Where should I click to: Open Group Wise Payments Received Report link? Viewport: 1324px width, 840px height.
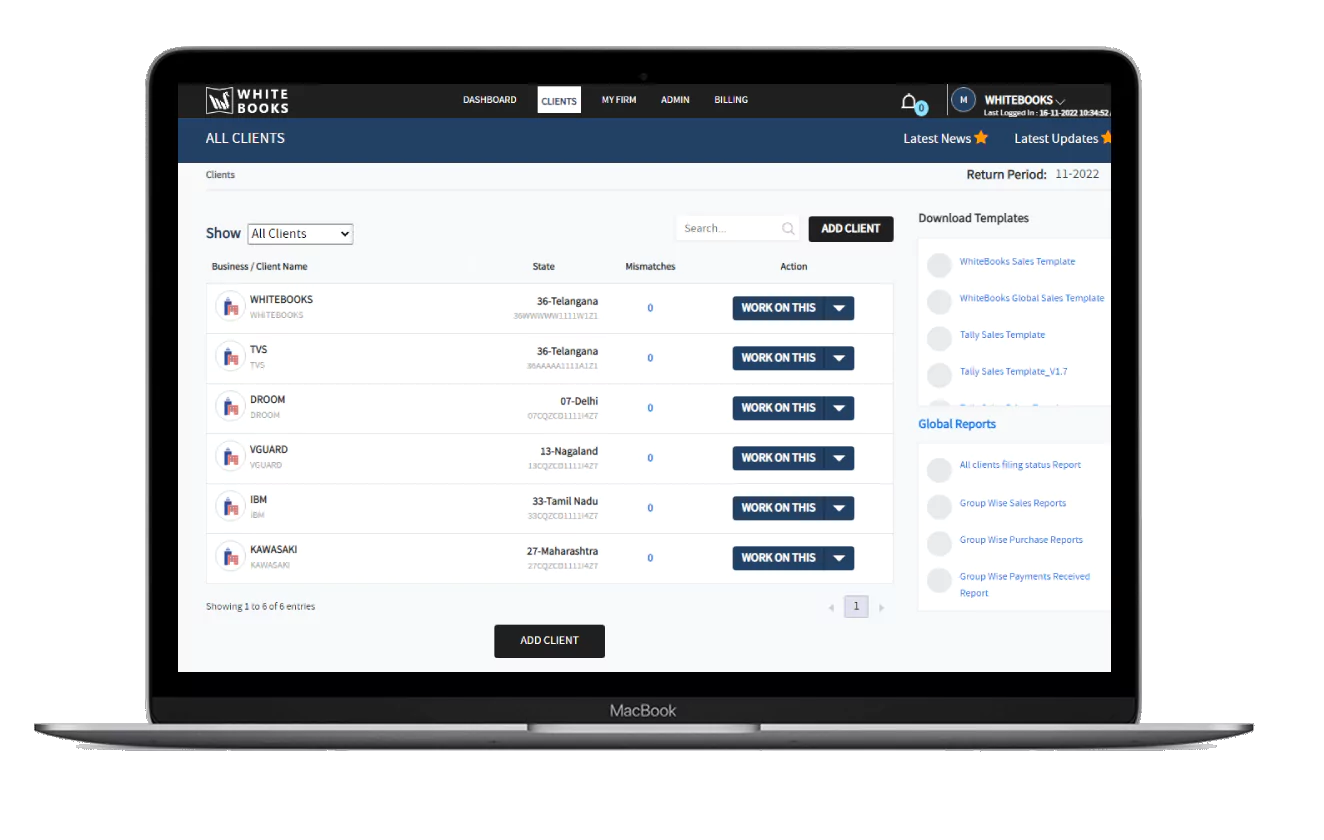click(x=1024, y=585)
